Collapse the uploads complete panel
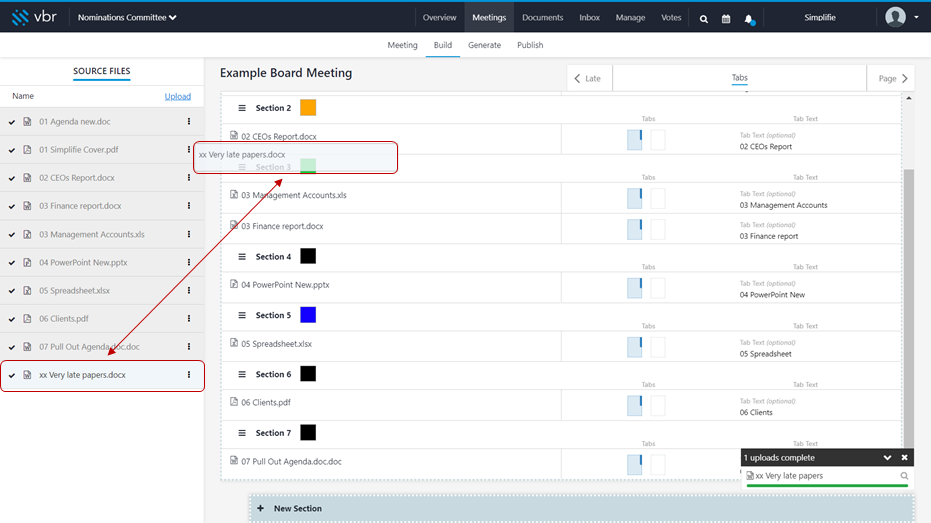 point(887,458)
